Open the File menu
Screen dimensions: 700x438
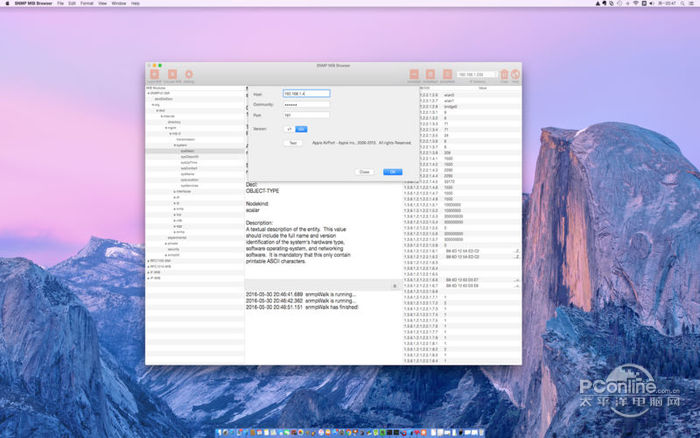pyautogui.click(x=60, y=4)
